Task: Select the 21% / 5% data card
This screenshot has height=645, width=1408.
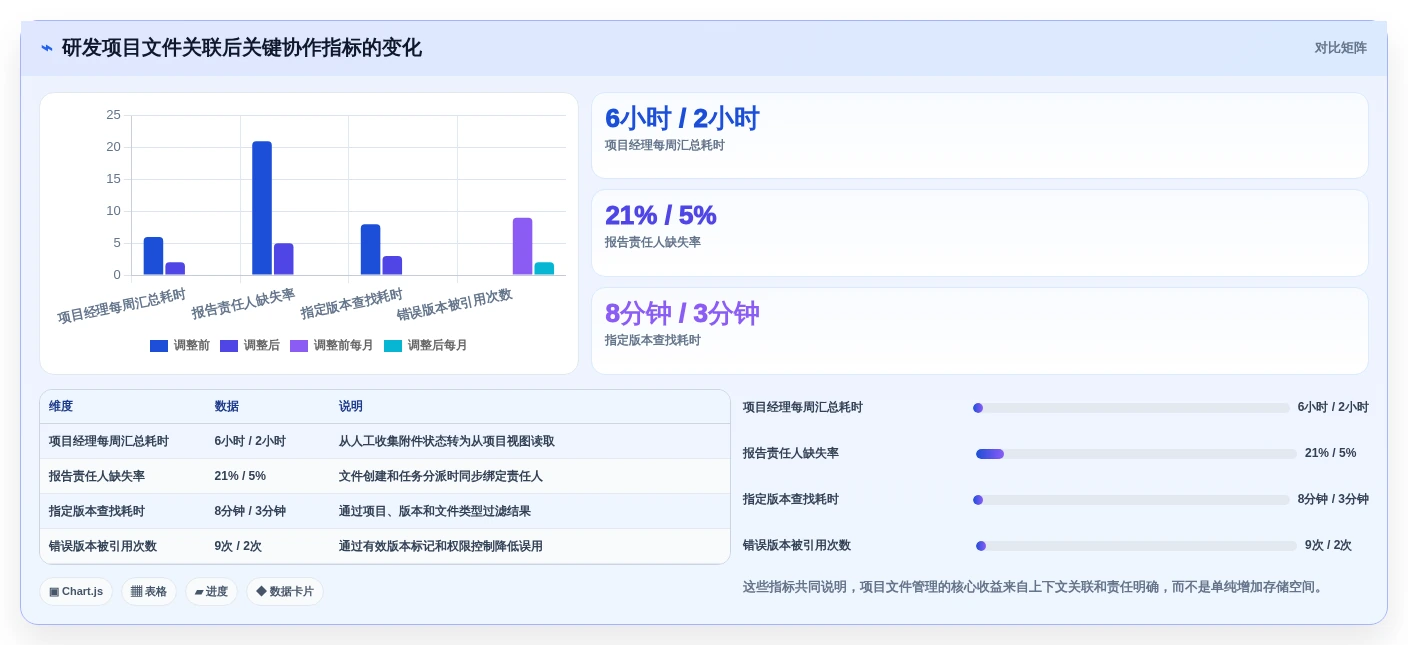Action: [x=979, y=233]
